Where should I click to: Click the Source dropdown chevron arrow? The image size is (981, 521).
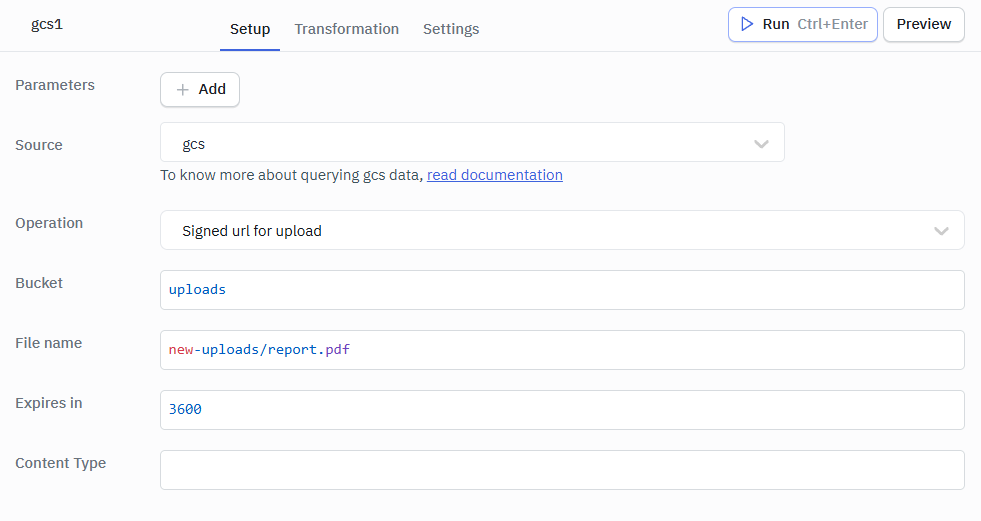761,144
